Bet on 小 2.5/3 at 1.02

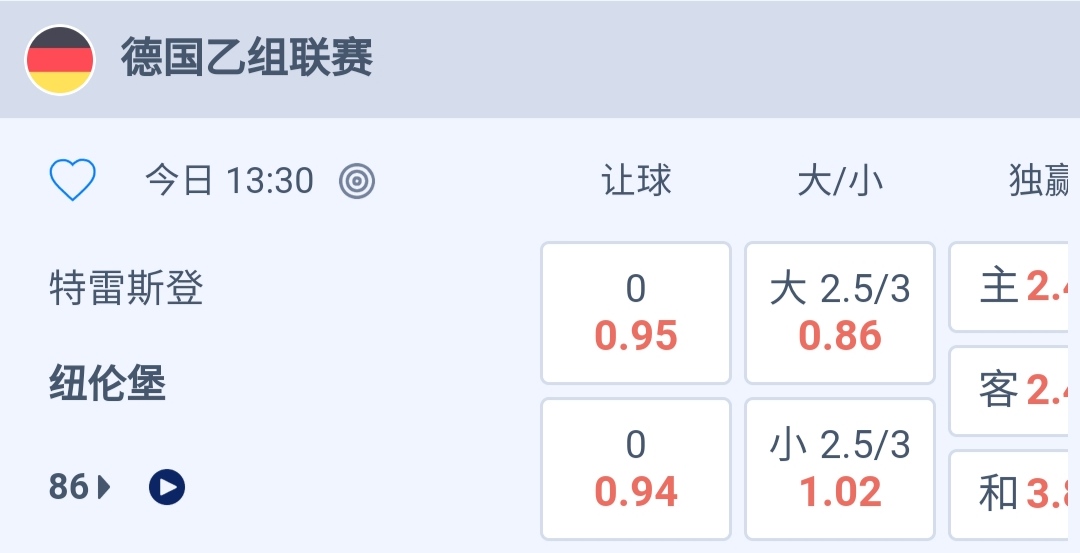[840, 469]
